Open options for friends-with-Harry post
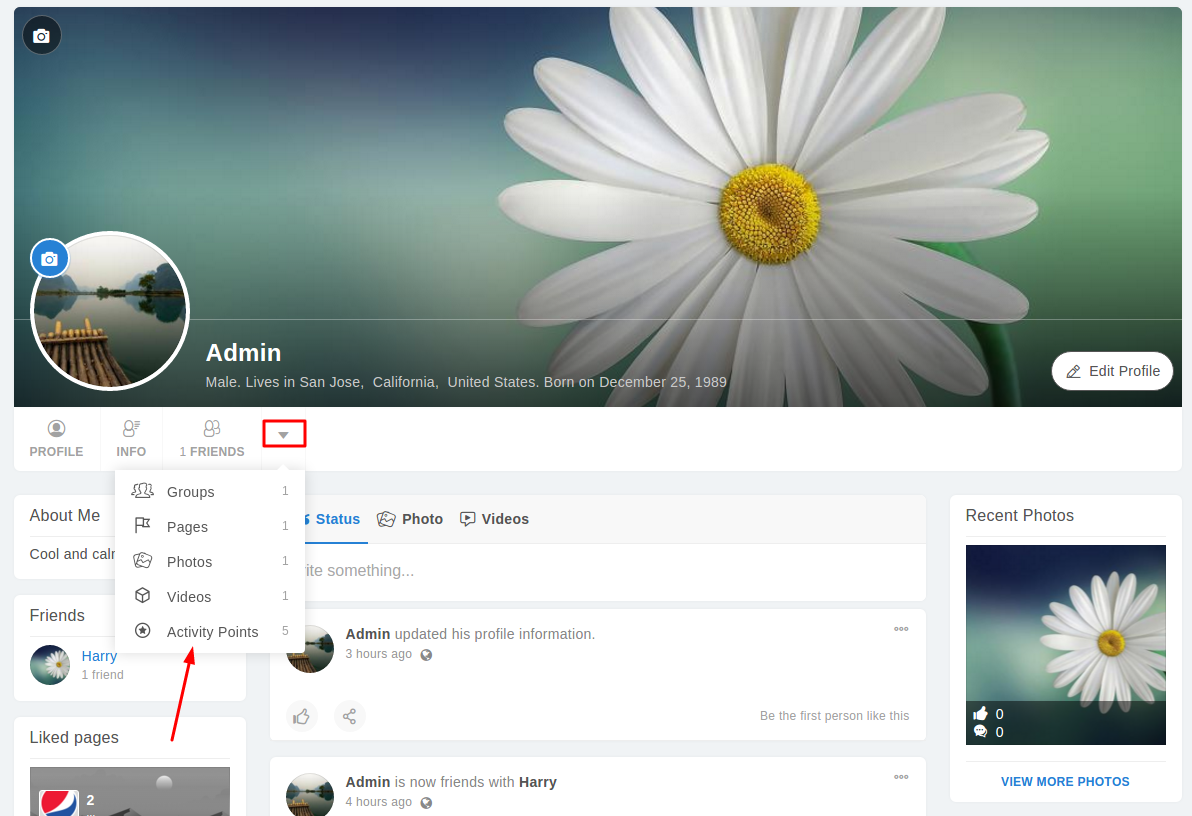This screenshot has width=1192, height=816. coord(901,777)
